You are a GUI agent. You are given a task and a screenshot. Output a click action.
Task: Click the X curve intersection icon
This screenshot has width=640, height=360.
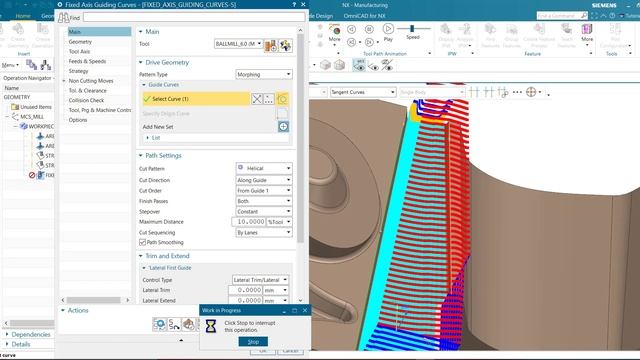257,99
